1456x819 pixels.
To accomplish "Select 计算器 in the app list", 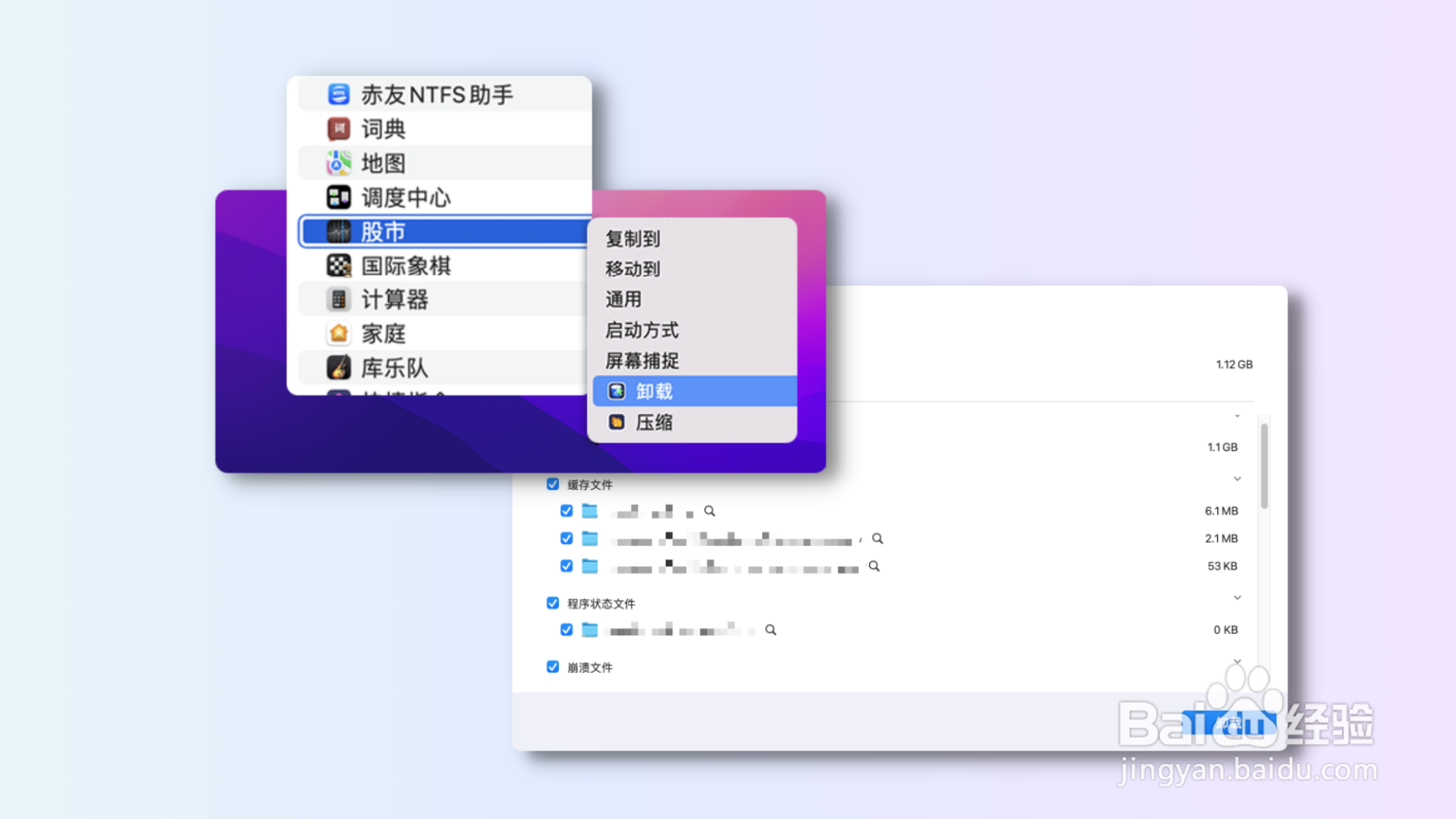I will [444, 300].
